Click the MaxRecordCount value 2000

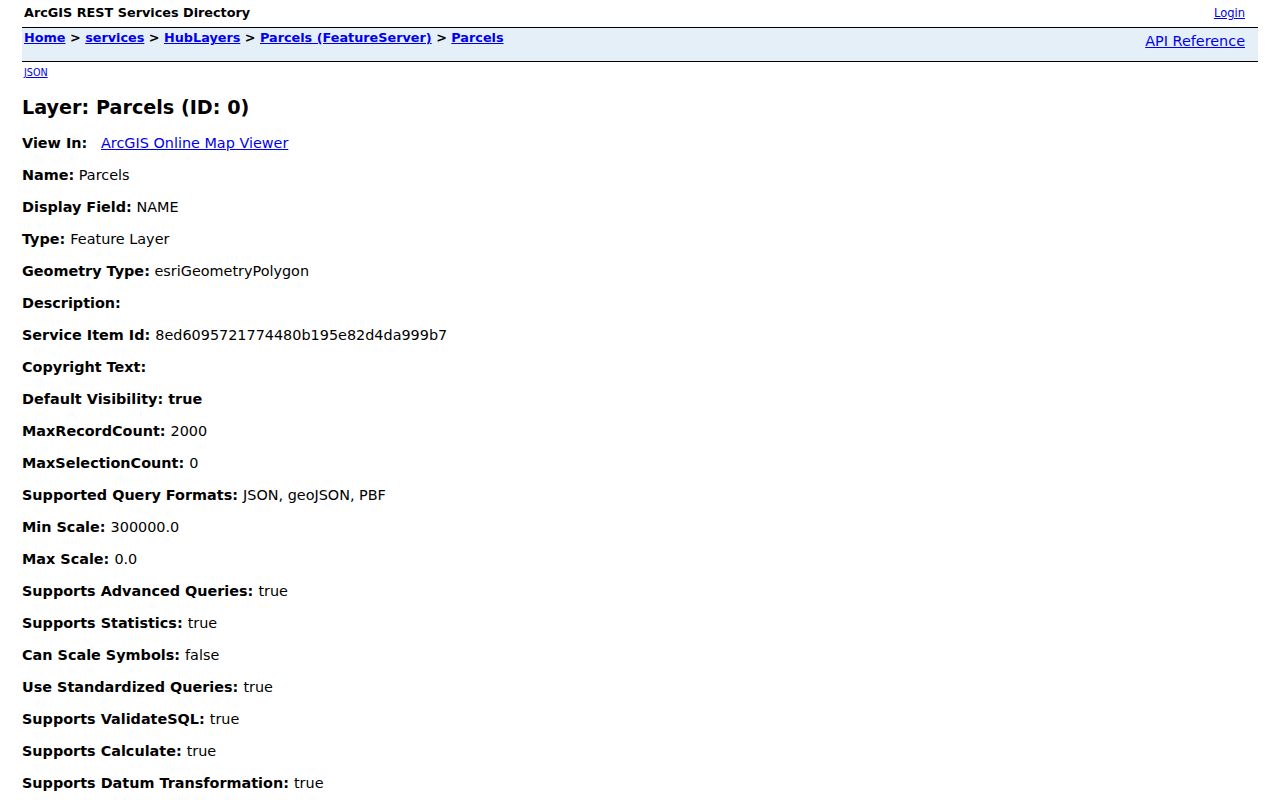(189, 431)
